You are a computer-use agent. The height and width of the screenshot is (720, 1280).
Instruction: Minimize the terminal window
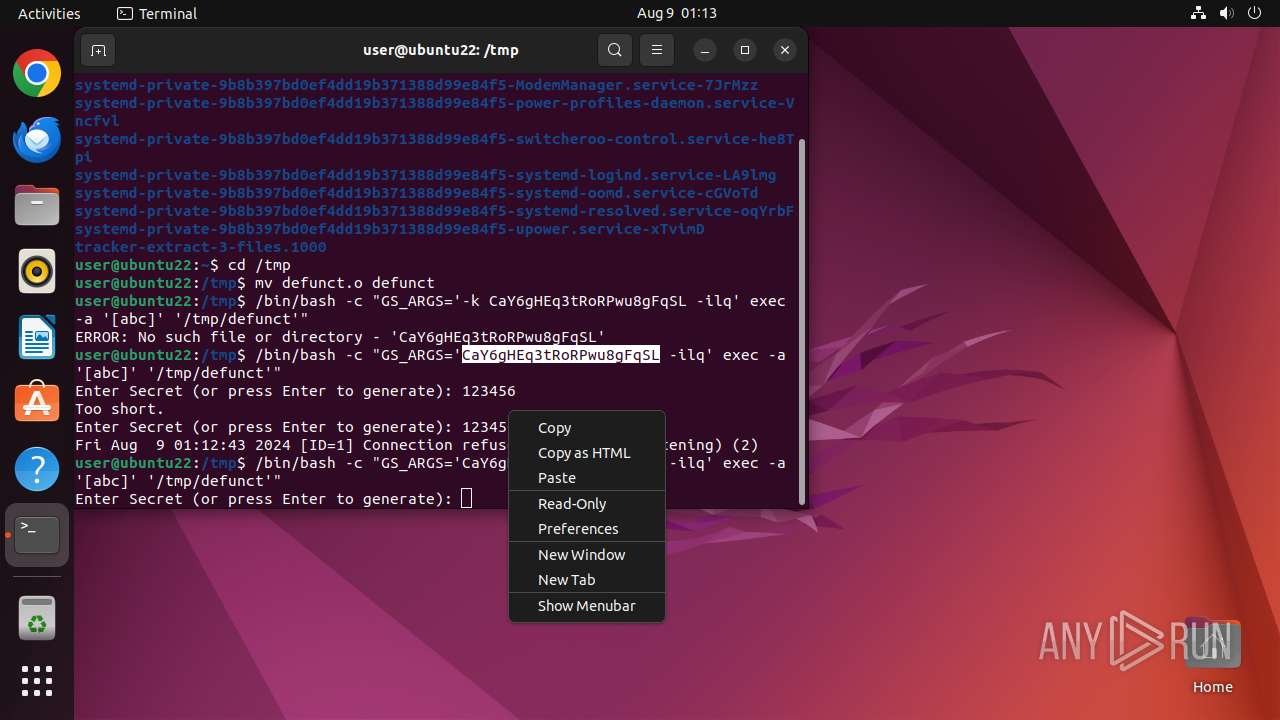(x=705, y=50)
